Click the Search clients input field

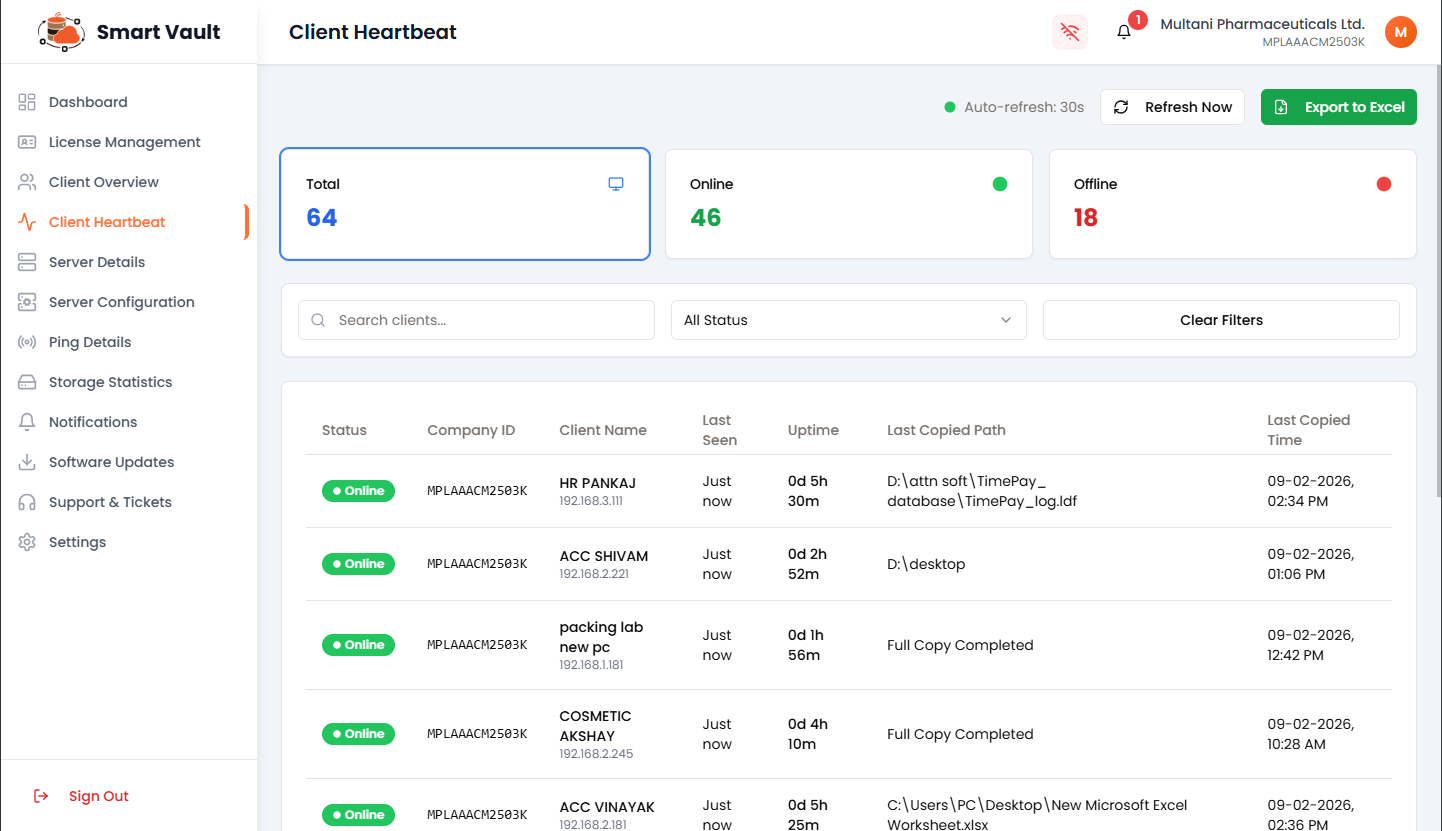[476, 319]
